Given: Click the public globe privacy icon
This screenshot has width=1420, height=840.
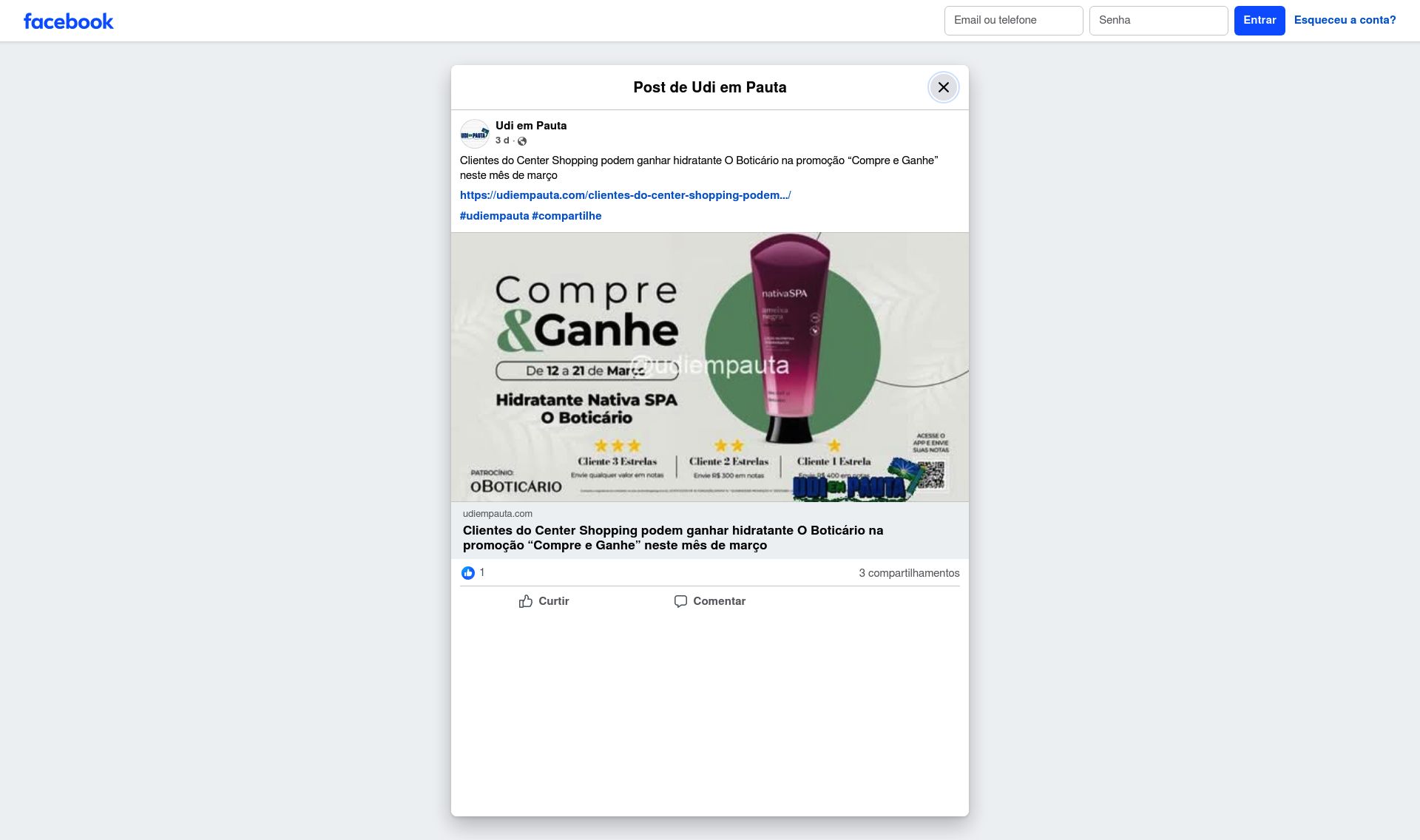Looking at the screenshot, I should [522, 141].
